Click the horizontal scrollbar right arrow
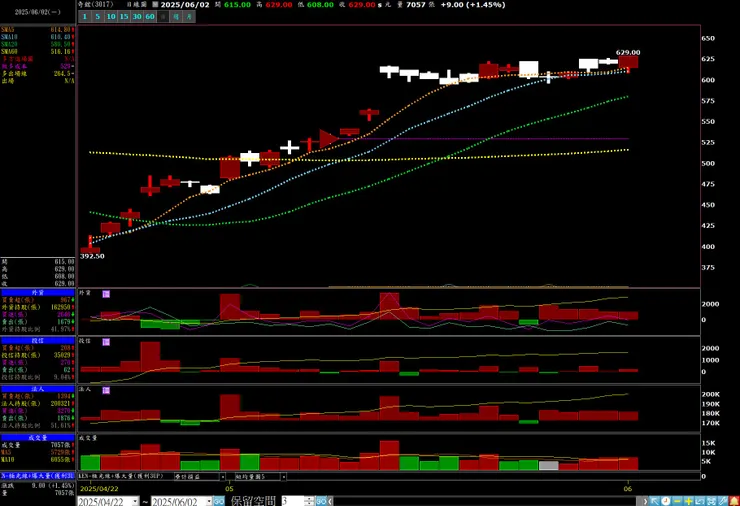Screen dimensions: 740x506 pyautogui.click(x=645, y=501)
